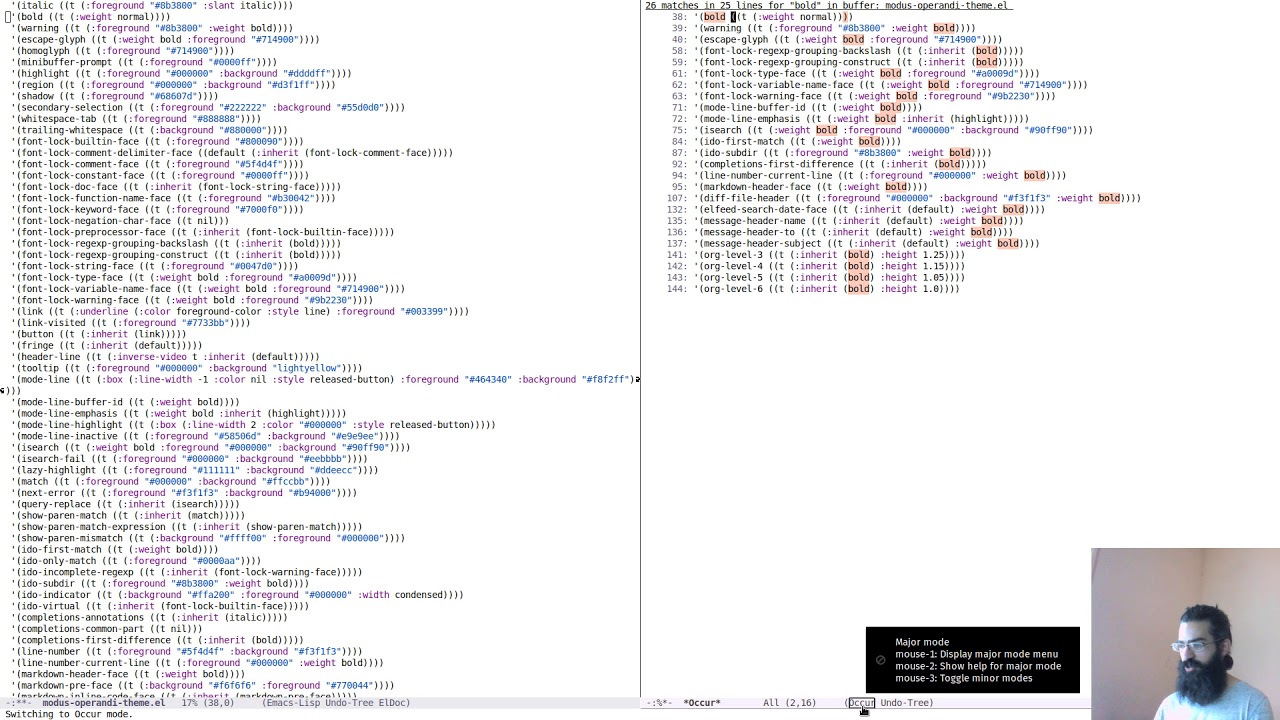Click the -:%*- read-only status flags of Occur
The image size is (1280, 720).
click(x=659, y=703)
